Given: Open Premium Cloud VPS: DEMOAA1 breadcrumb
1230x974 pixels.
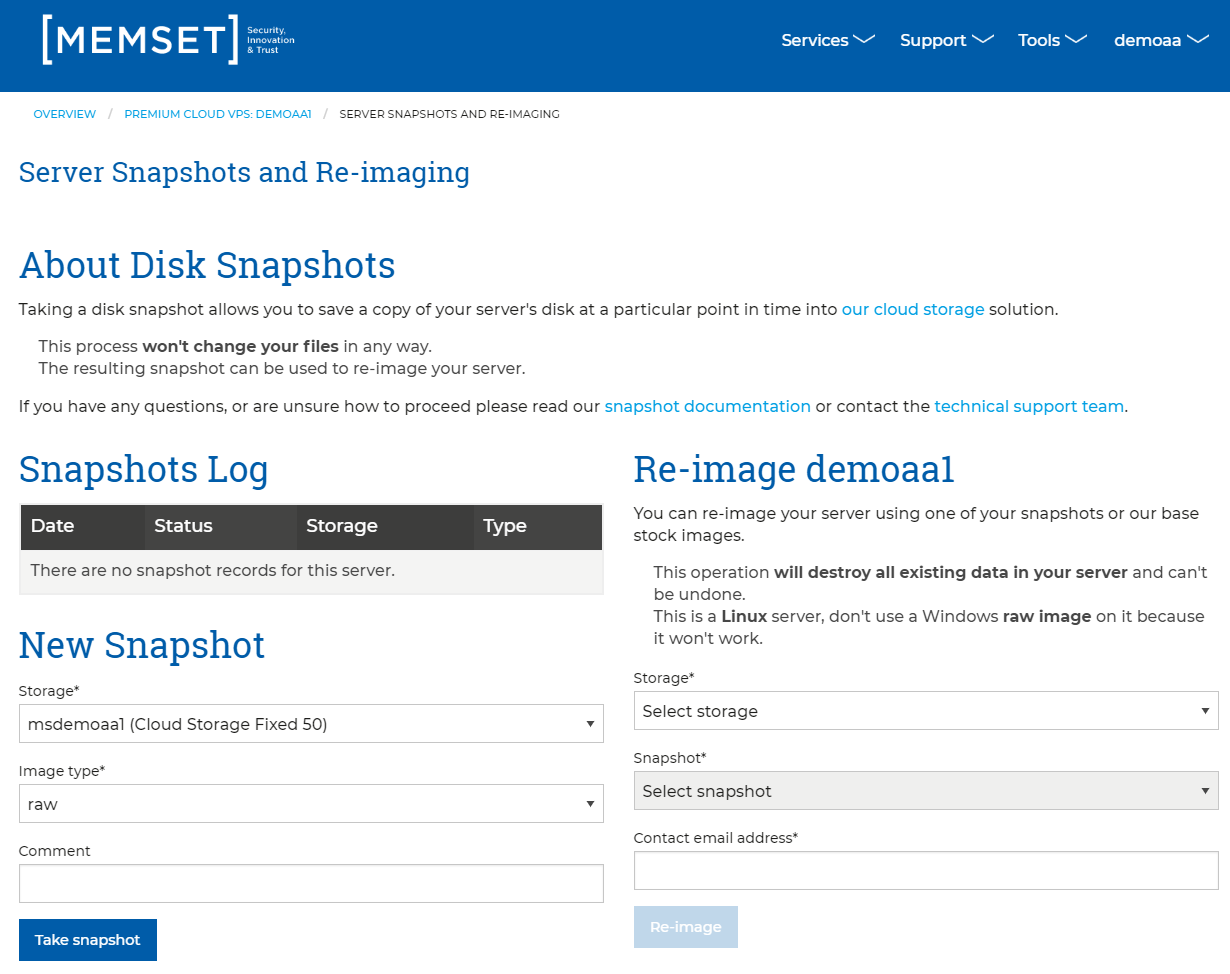Looking at the screenshot, I should [x=218, y=114].
